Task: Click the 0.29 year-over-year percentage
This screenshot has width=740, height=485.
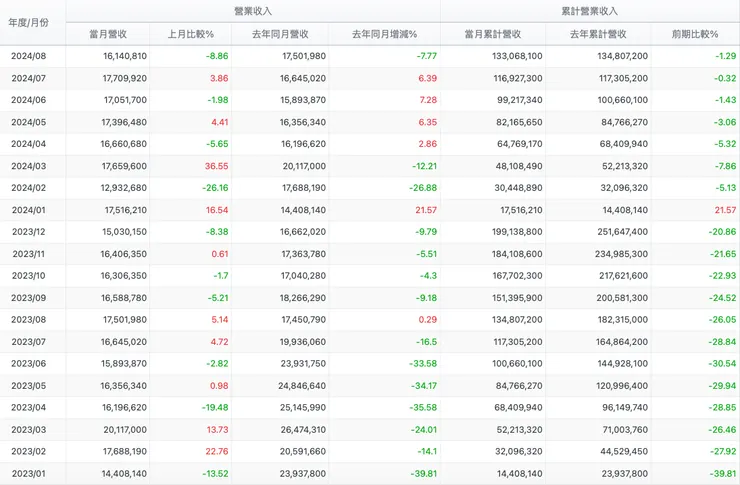Action: pos(428,319)
